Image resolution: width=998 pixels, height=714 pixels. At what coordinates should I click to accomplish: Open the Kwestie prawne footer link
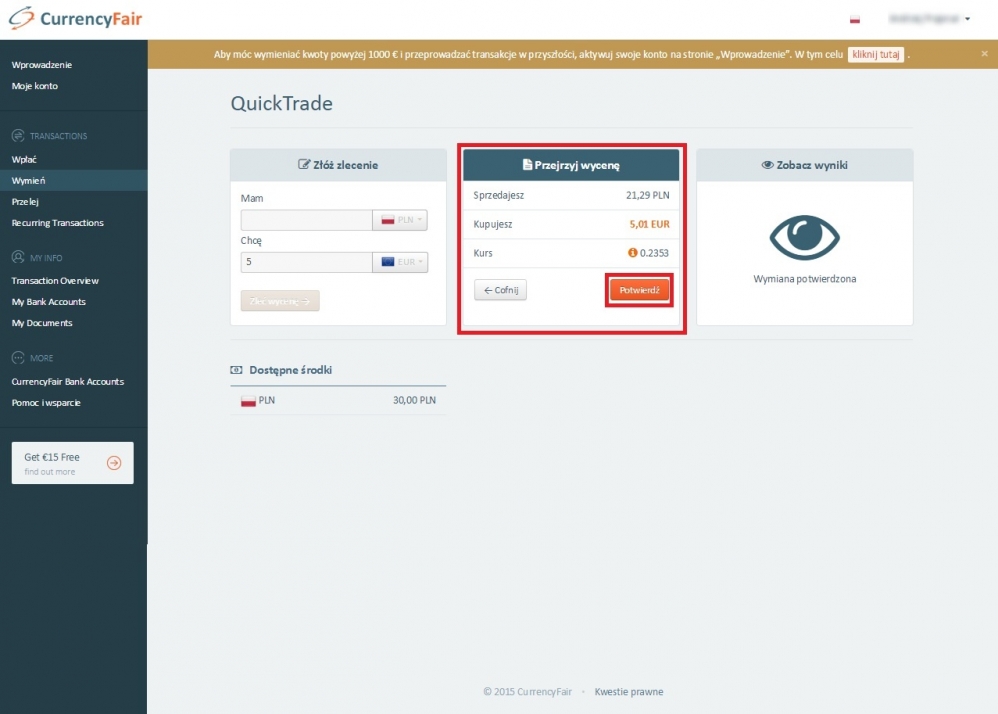click(628, 692)
